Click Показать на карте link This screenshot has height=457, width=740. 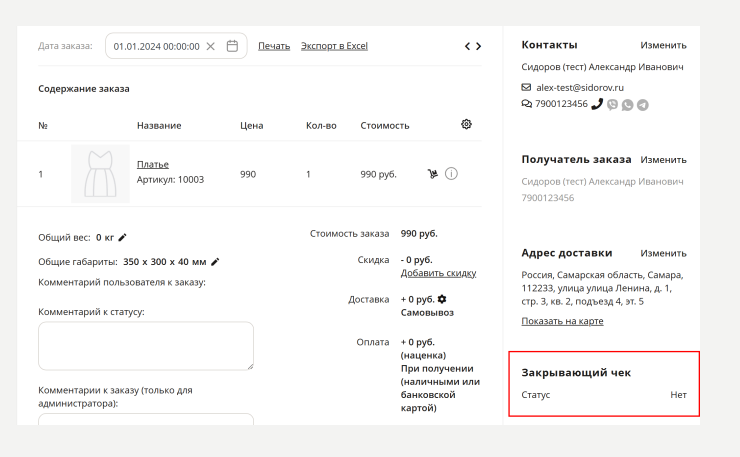coord(562,321)
